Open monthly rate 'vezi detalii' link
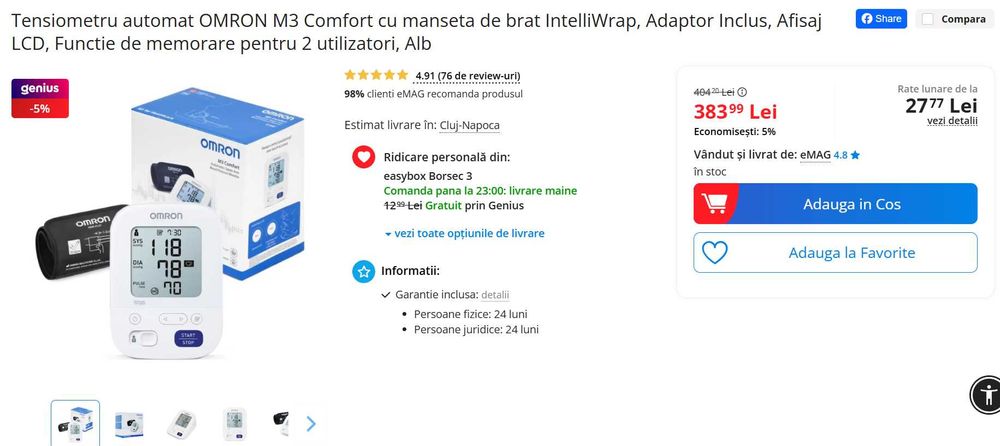Viewport: 1000px width, 446px height. [952, 121]
